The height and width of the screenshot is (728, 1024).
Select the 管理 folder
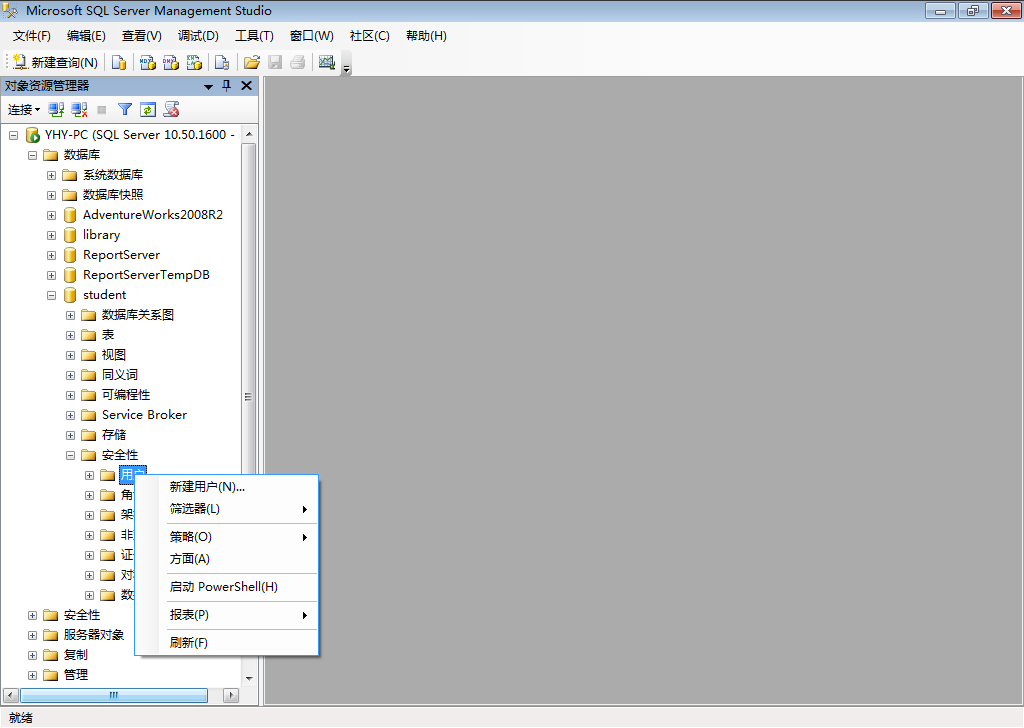[75, 675]
